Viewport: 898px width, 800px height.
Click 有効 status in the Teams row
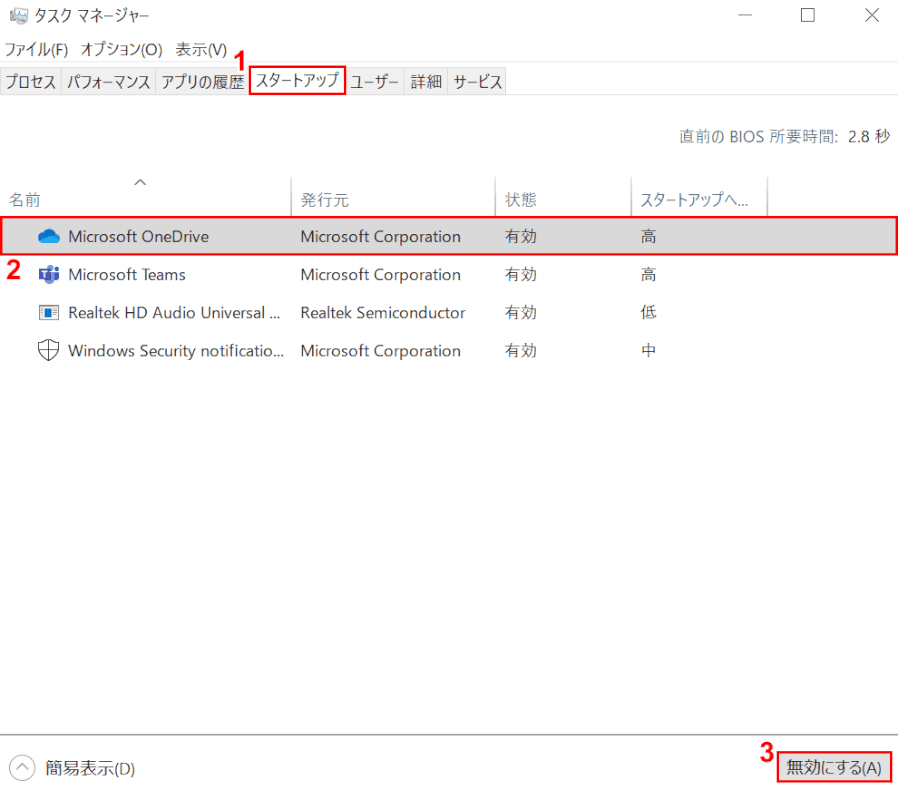tap(521, 274)
